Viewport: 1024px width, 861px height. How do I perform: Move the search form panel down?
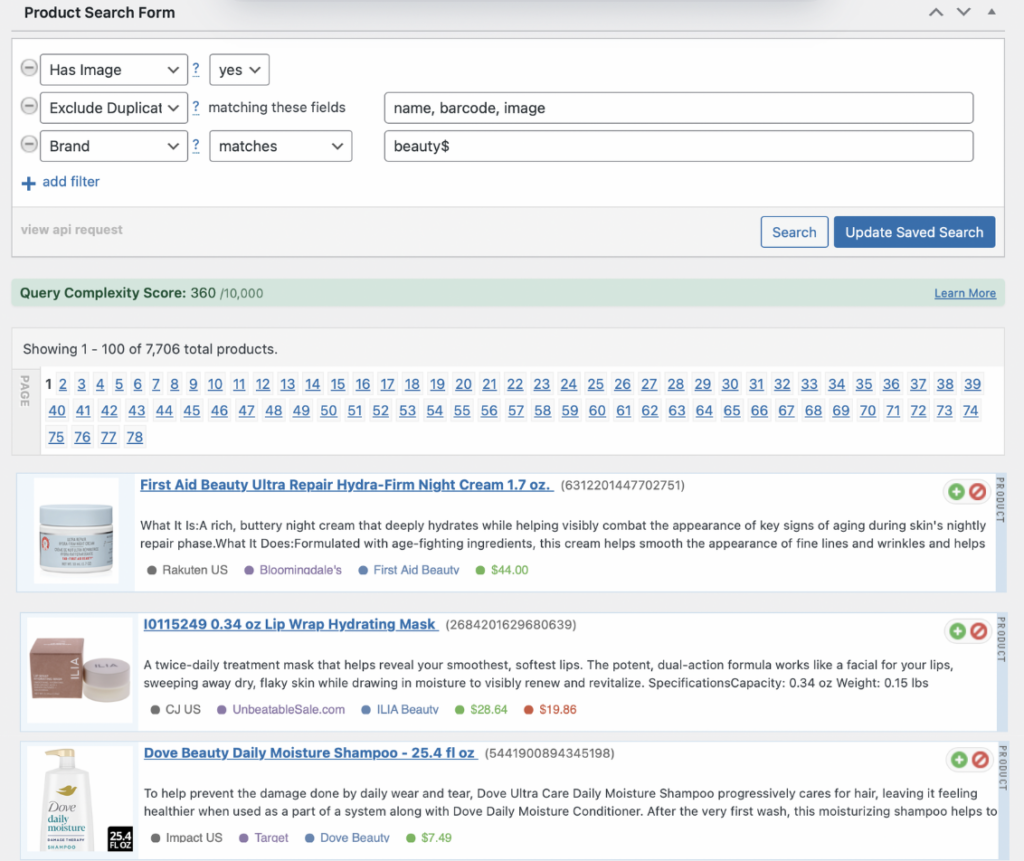(x=964, y=12)
